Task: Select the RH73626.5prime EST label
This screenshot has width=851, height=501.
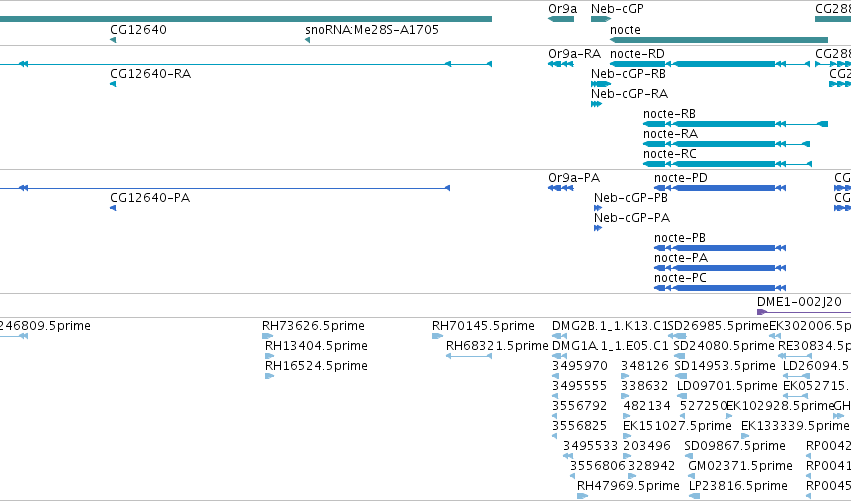Action: point(313,326)
